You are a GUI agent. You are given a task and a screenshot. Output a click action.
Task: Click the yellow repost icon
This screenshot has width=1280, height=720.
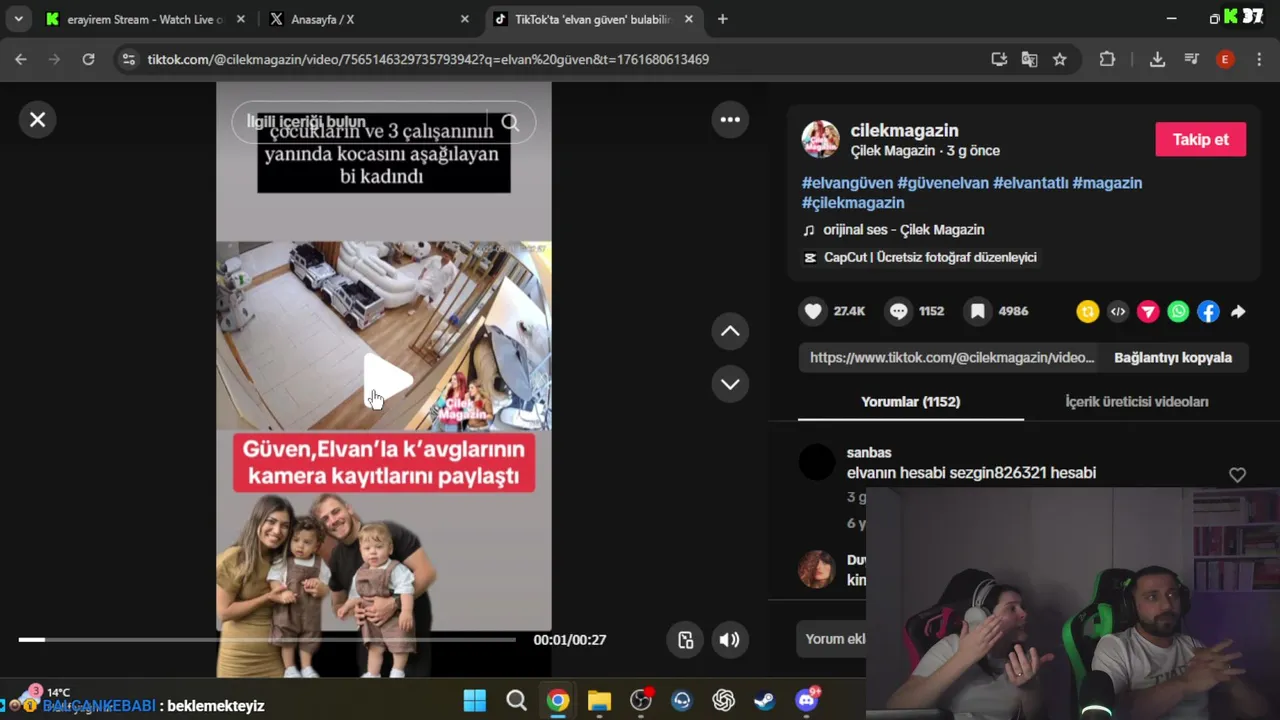pos(1087,312)
